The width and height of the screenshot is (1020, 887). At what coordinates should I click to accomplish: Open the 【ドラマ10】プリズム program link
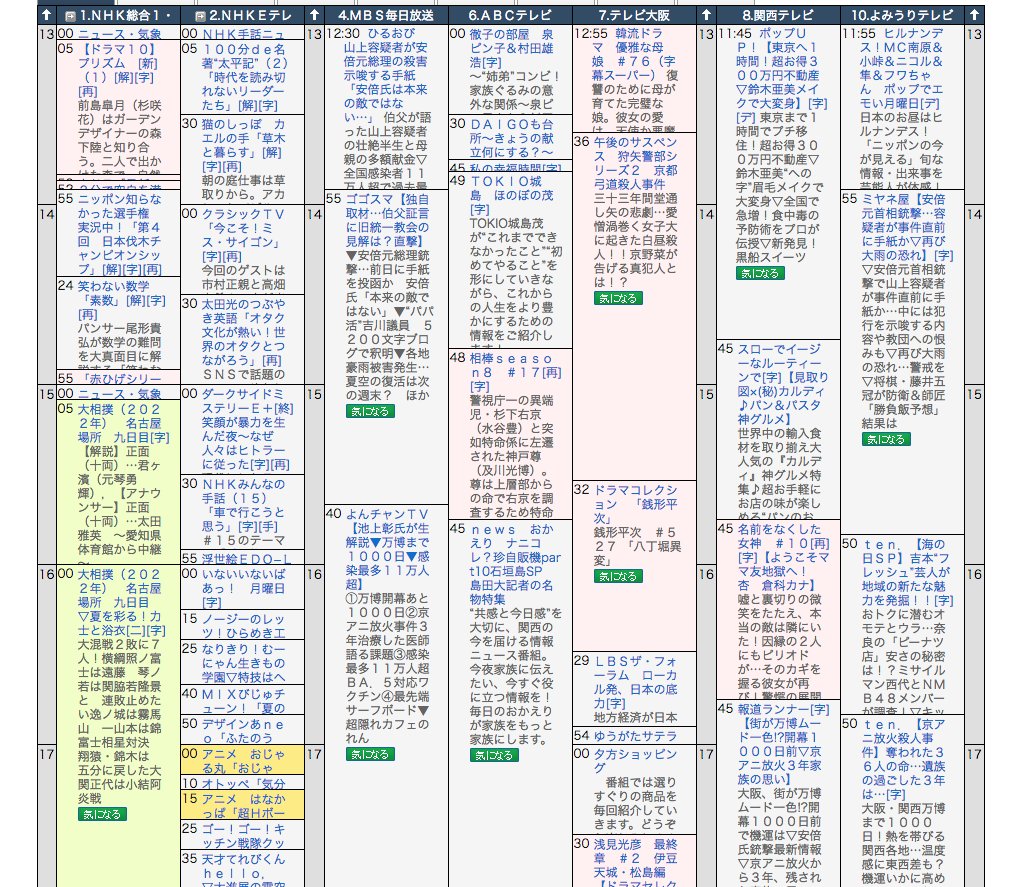[117, 70]
